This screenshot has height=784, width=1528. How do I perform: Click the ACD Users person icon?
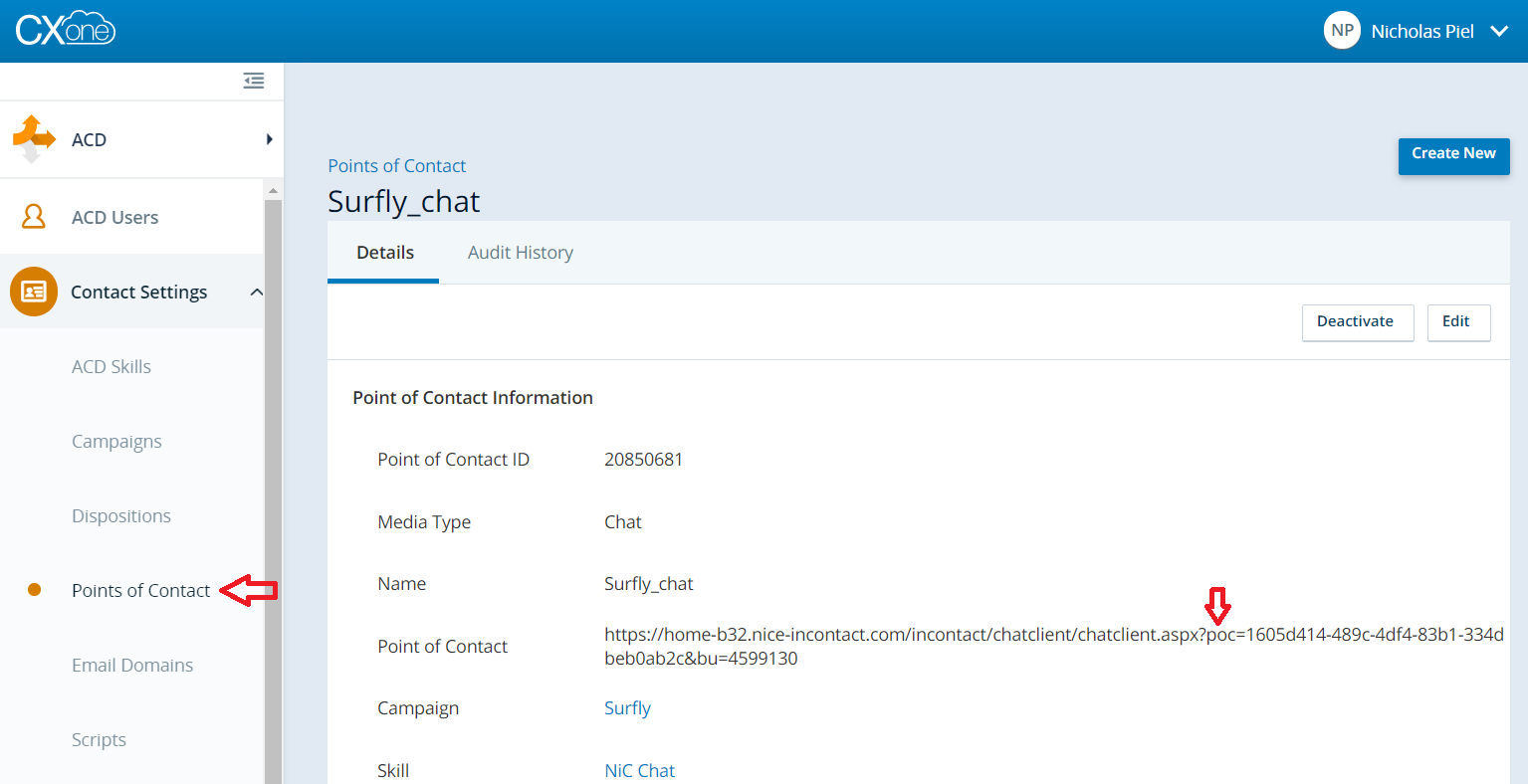(x=34, y=216)
